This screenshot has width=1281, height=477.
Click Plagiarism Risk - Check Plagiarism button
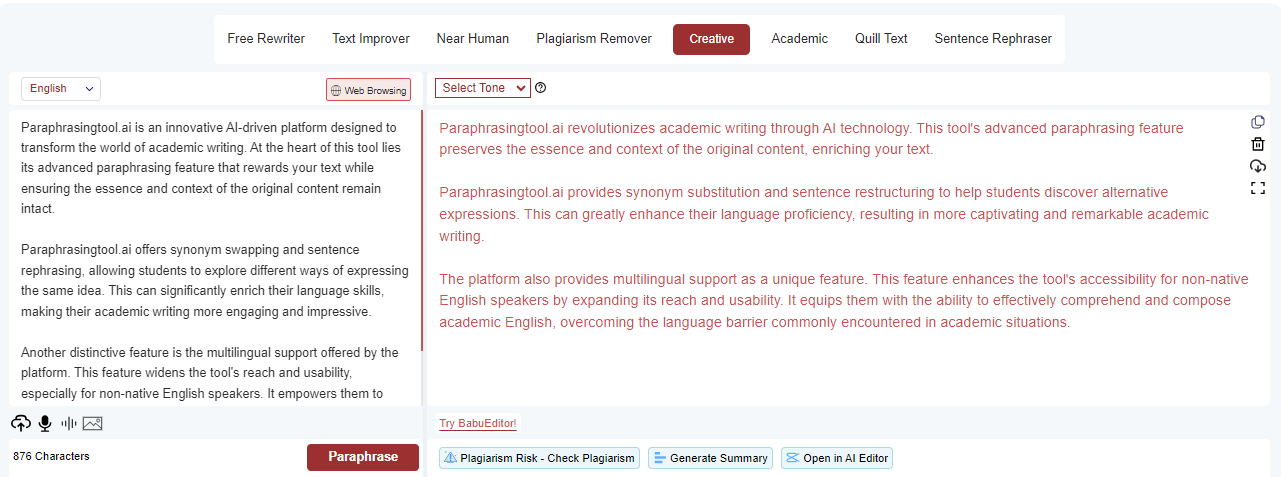click(539, 458)
